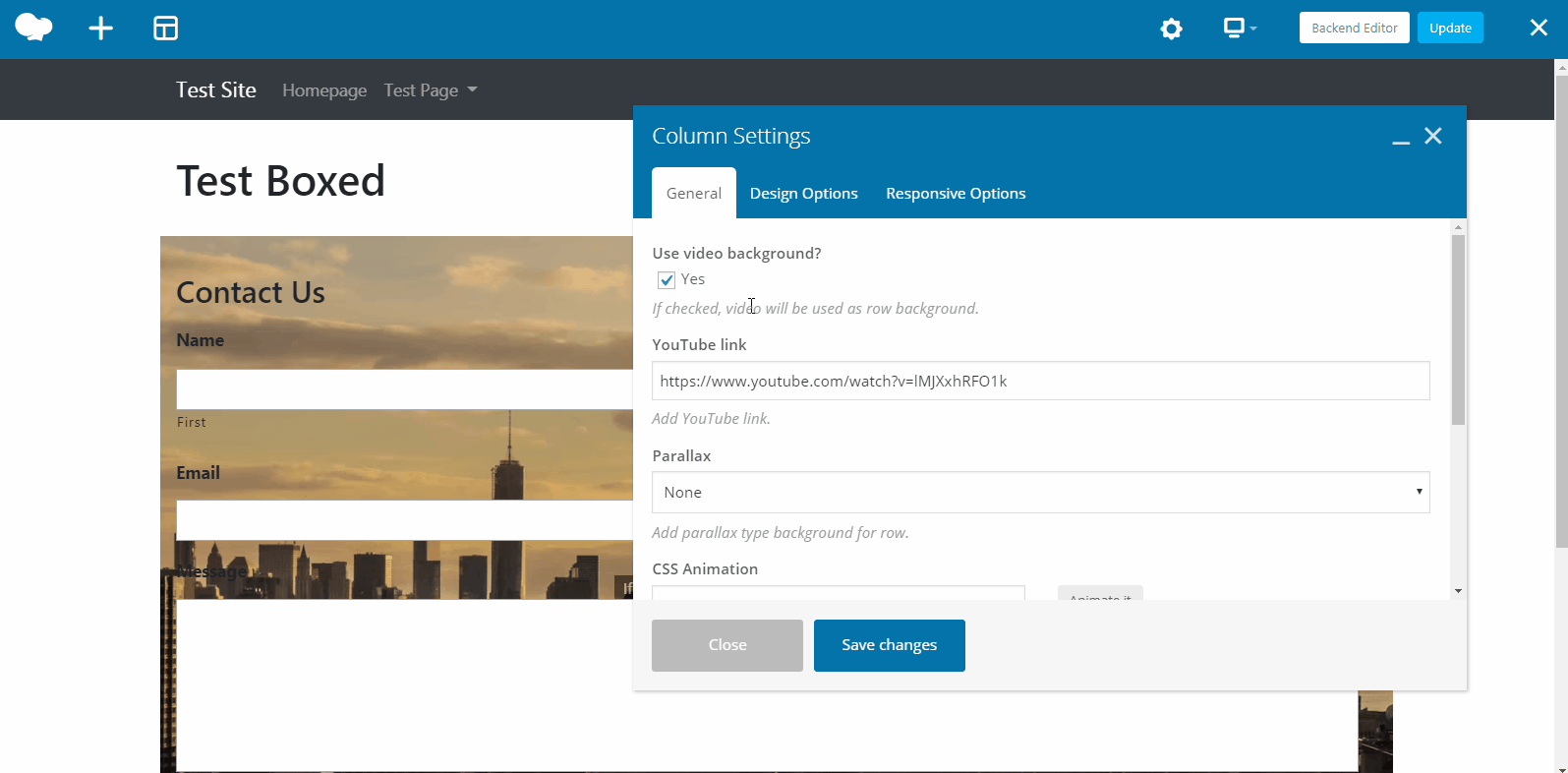The image size is (1568, 773).
Task: Click the Update button
Action: (x=1449, y=28)
